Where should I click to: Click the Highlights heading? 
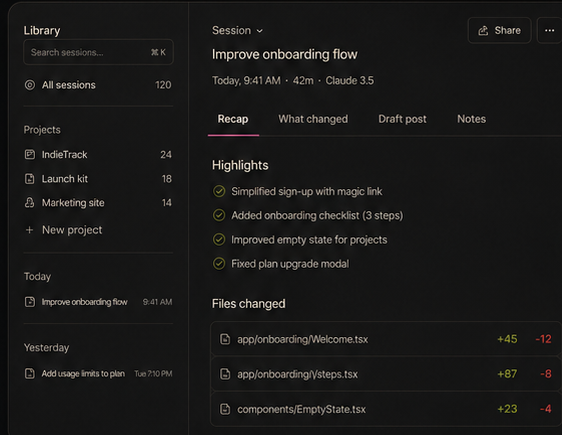click(x=240, y=165)
